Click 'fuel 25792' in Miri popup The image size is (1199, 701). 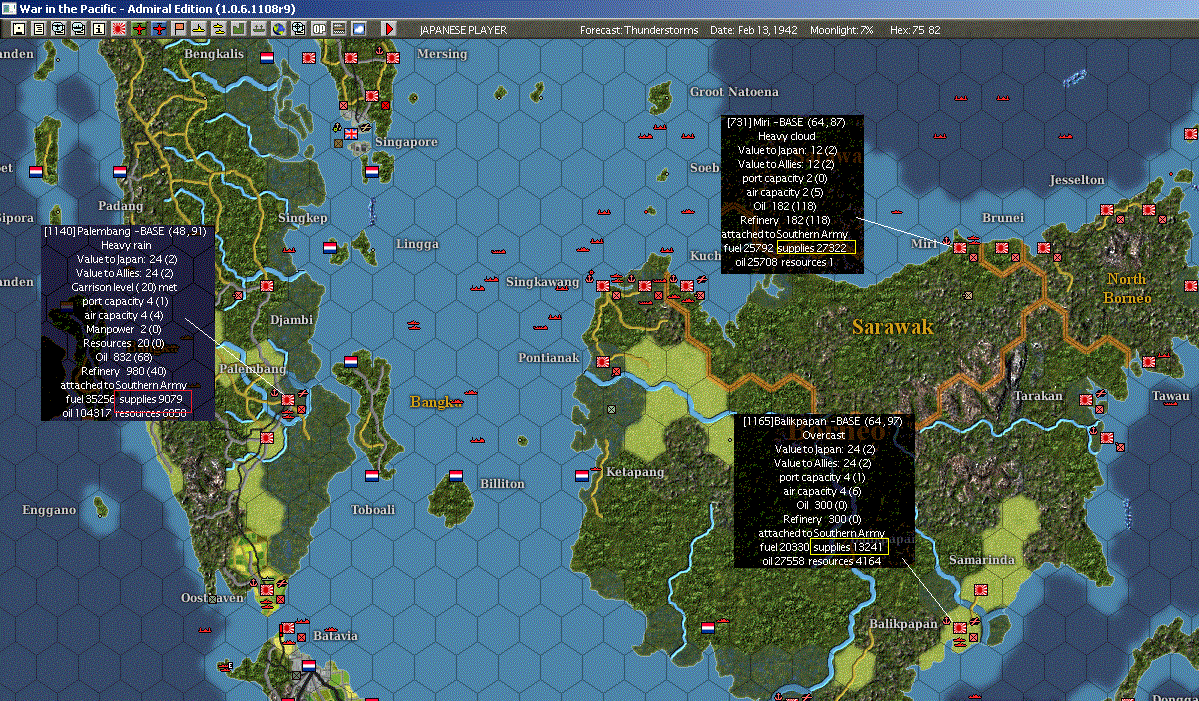tap(748, 248)
